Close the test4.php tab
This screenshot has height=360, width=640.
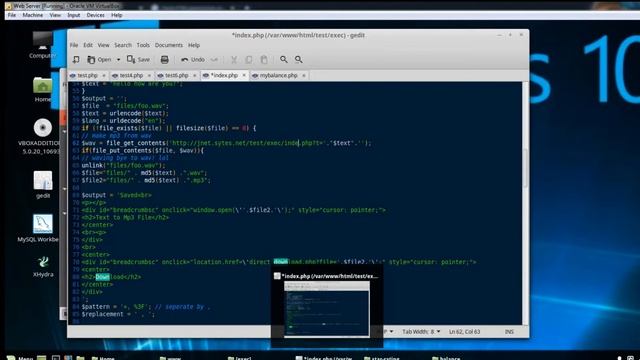(x=149, y=76)
